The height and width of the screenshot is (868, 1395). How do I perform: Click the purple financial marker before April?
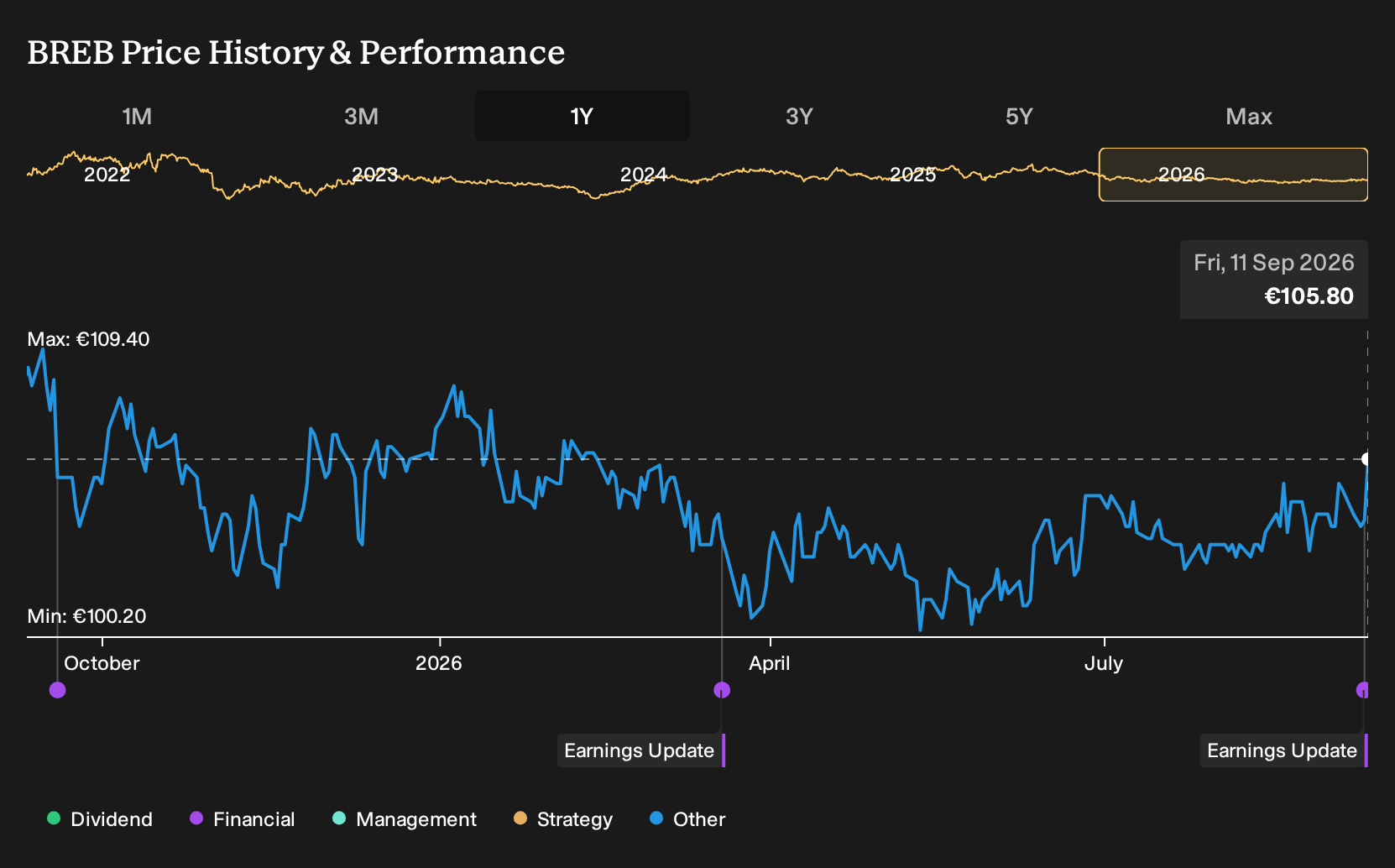point(722,690)
